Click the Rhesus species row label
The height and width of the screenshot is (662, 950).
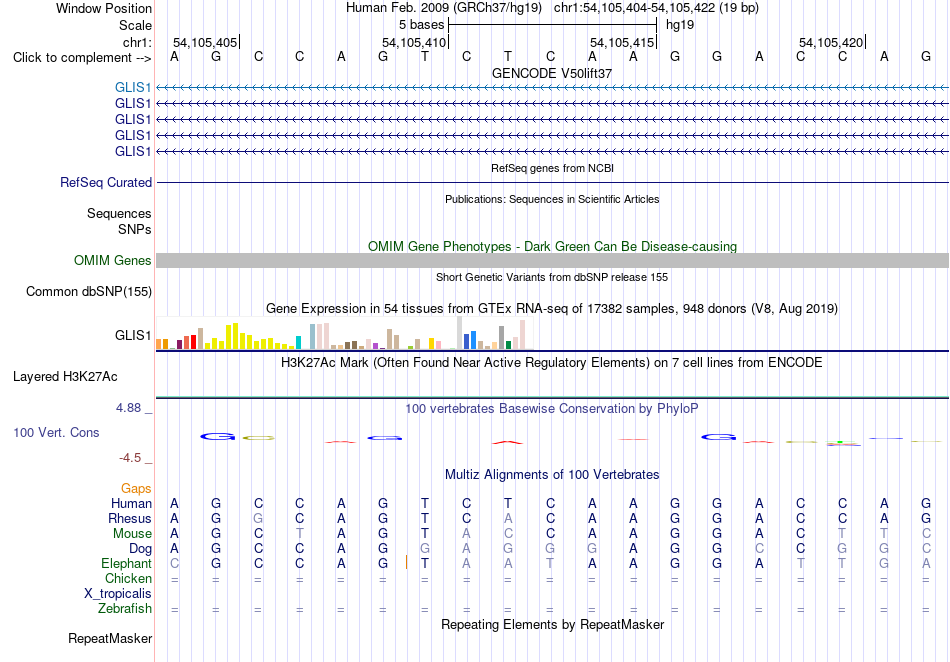(x=130, y=519)
